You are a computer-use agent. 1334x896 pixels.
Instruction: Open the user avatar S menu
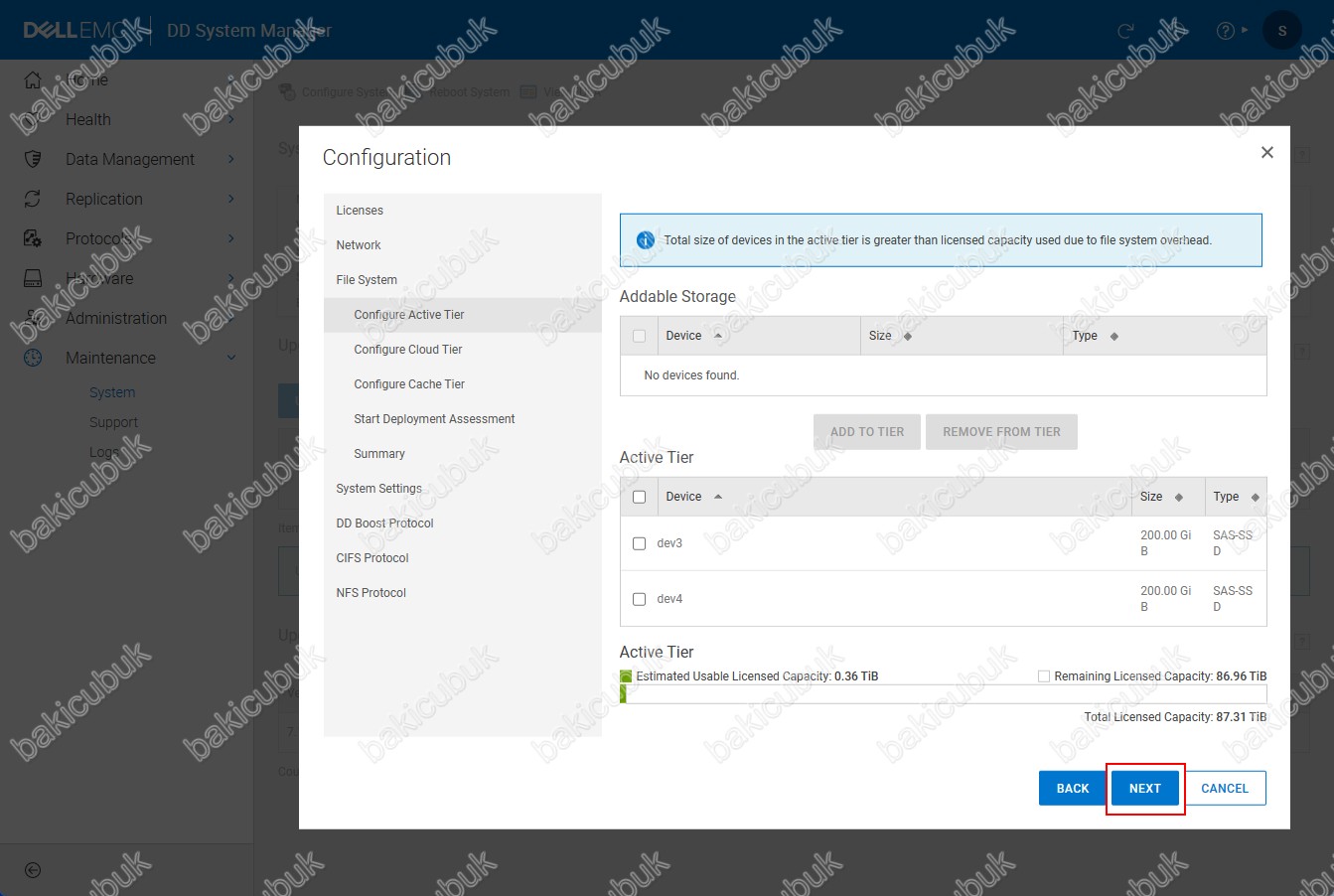coord(1281,31)
